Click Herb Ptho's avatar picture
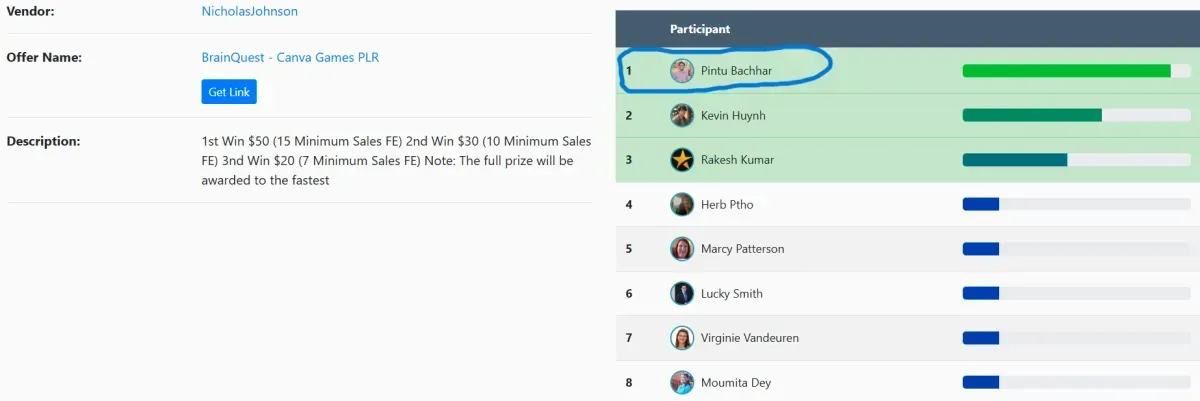 682,205
